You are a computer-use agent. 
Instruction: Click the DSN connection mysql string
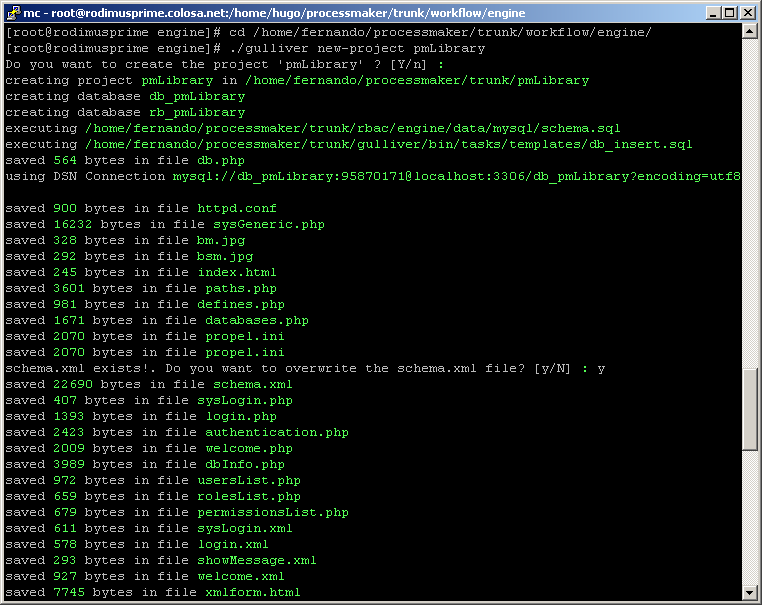456,176
